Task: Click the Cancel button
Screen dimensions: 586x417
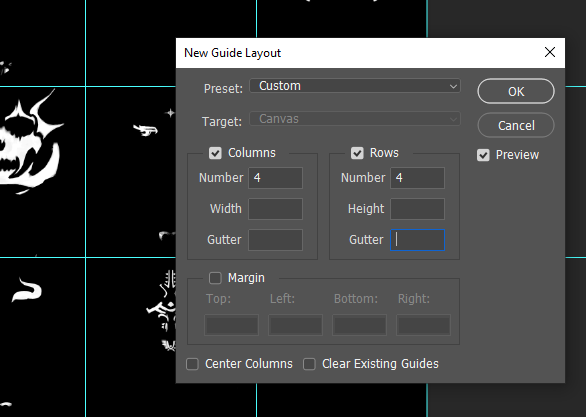Action: pyautogui.click(x=516, y=125)
